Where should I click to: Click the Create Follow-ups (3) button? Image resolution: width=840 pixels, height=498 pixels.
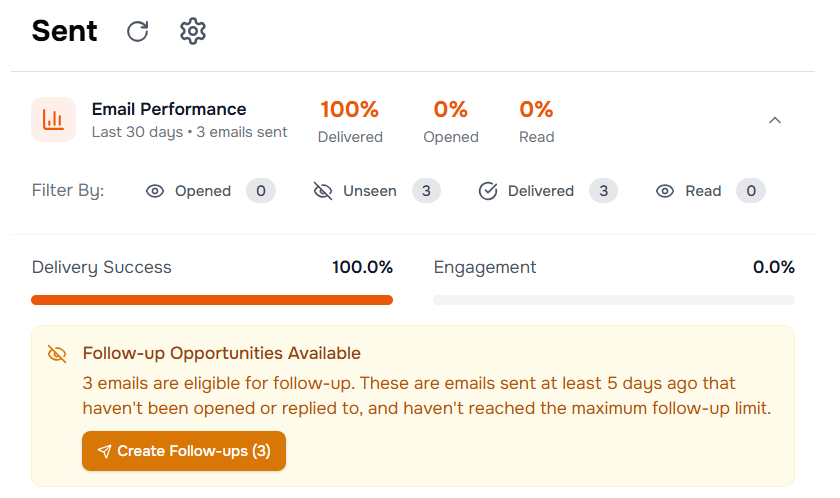184,451
